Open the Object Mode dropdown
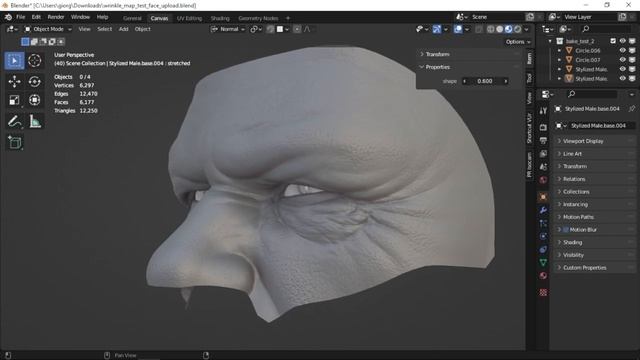Screen dimensions: 640x360 point(48,29)
